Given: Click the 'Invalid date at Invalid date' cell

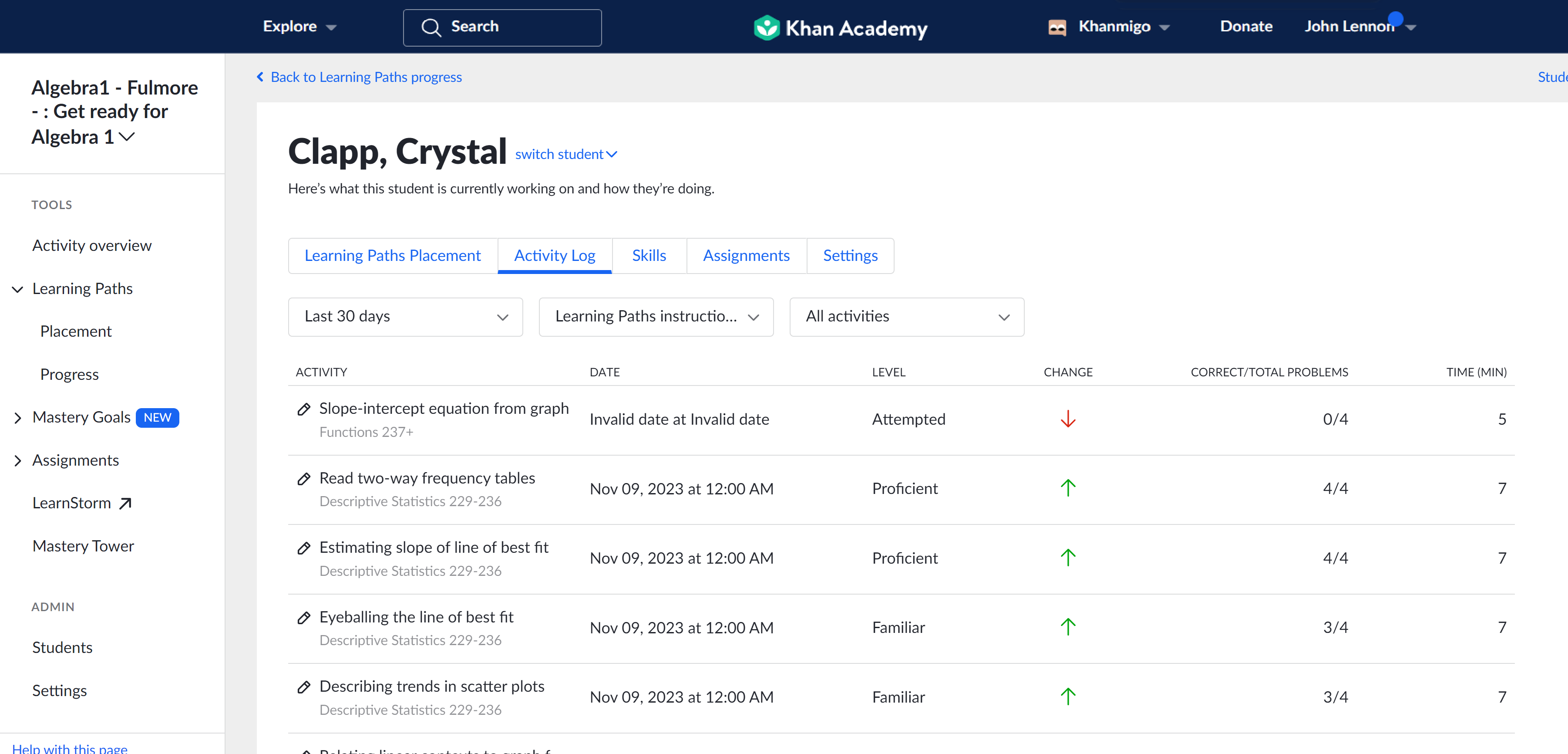Looking at the screenshot, I should 679,419.
